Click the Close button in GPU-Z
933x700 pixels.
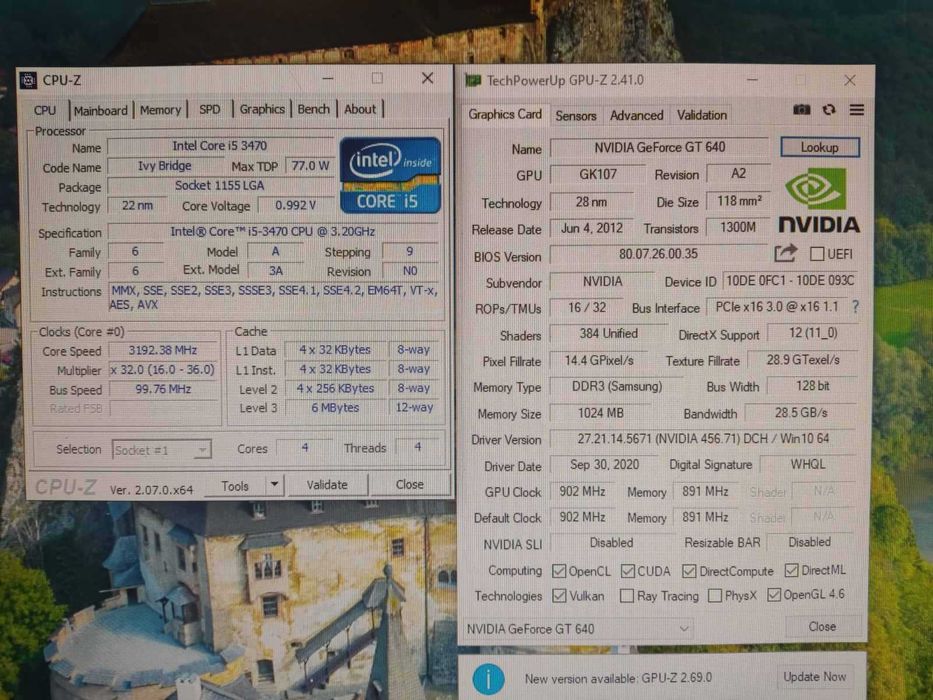click(822, 627)
